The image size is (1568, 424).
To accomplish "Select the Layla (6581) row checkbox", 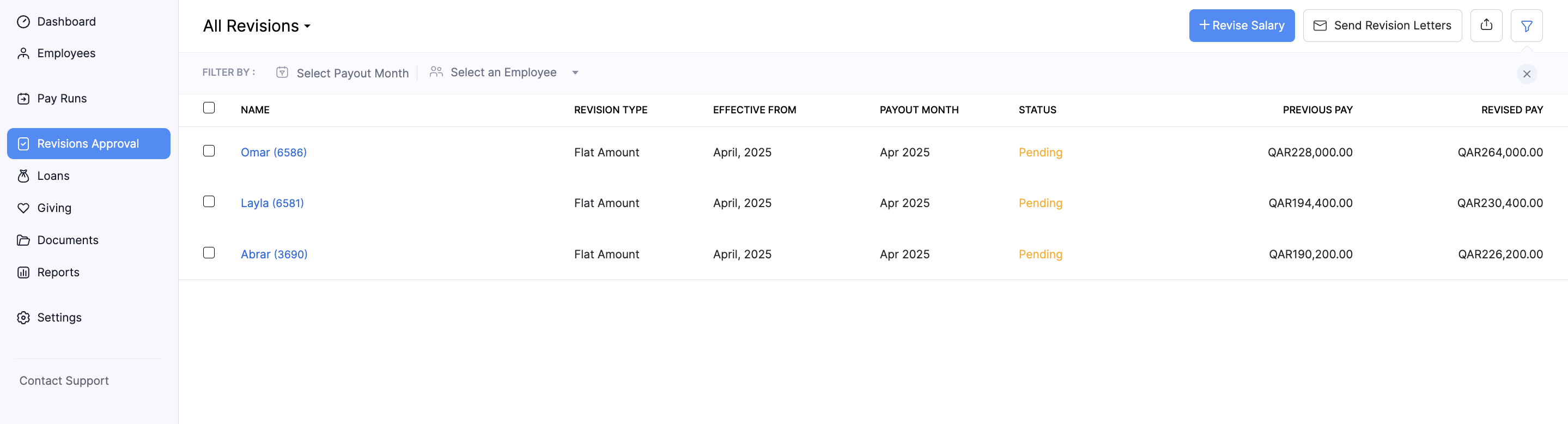I will [209, 202].
